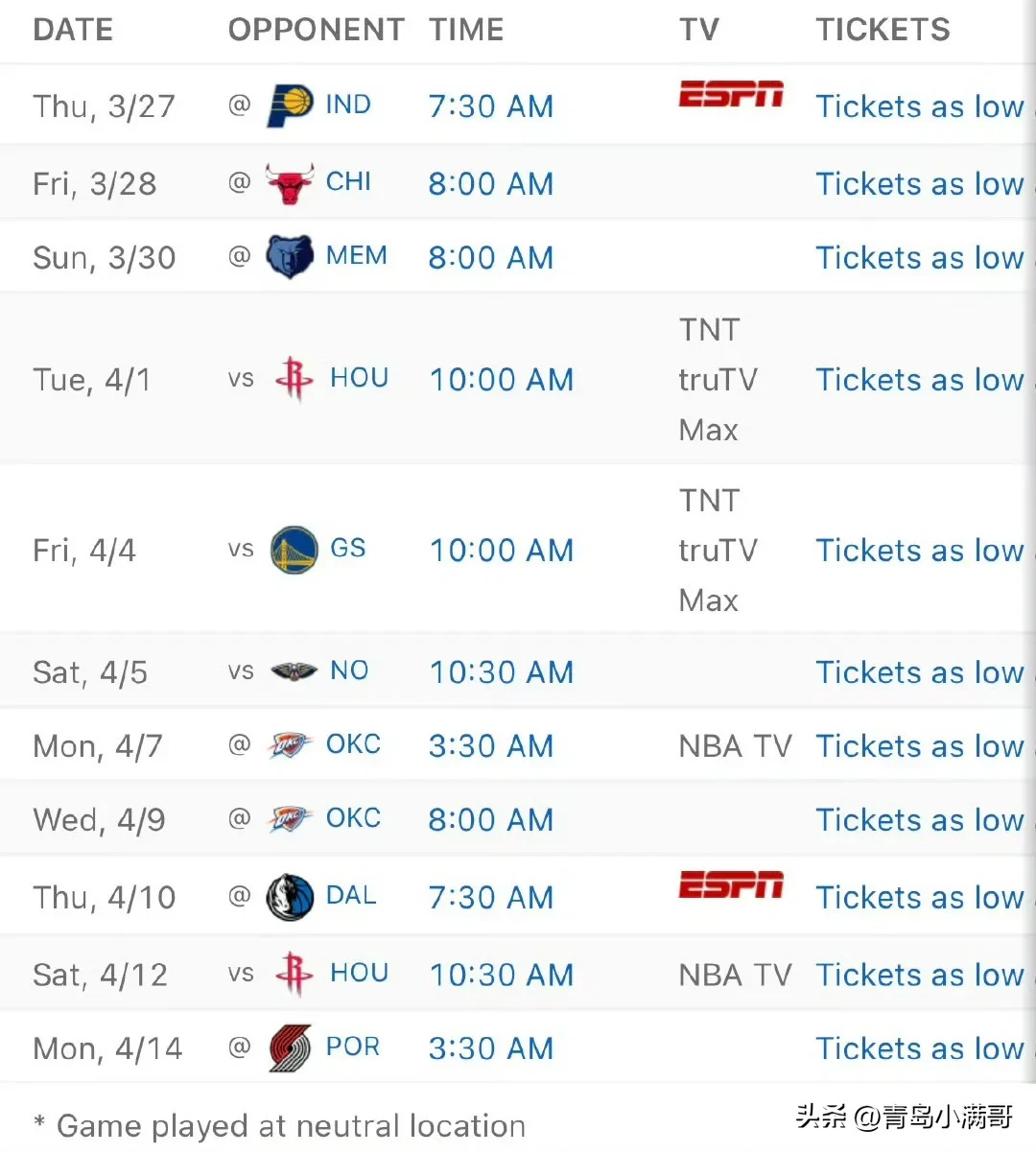Open the 8:00 AM game link on Wed, 4/9
1036x1153 pixels.
(490, 820)
